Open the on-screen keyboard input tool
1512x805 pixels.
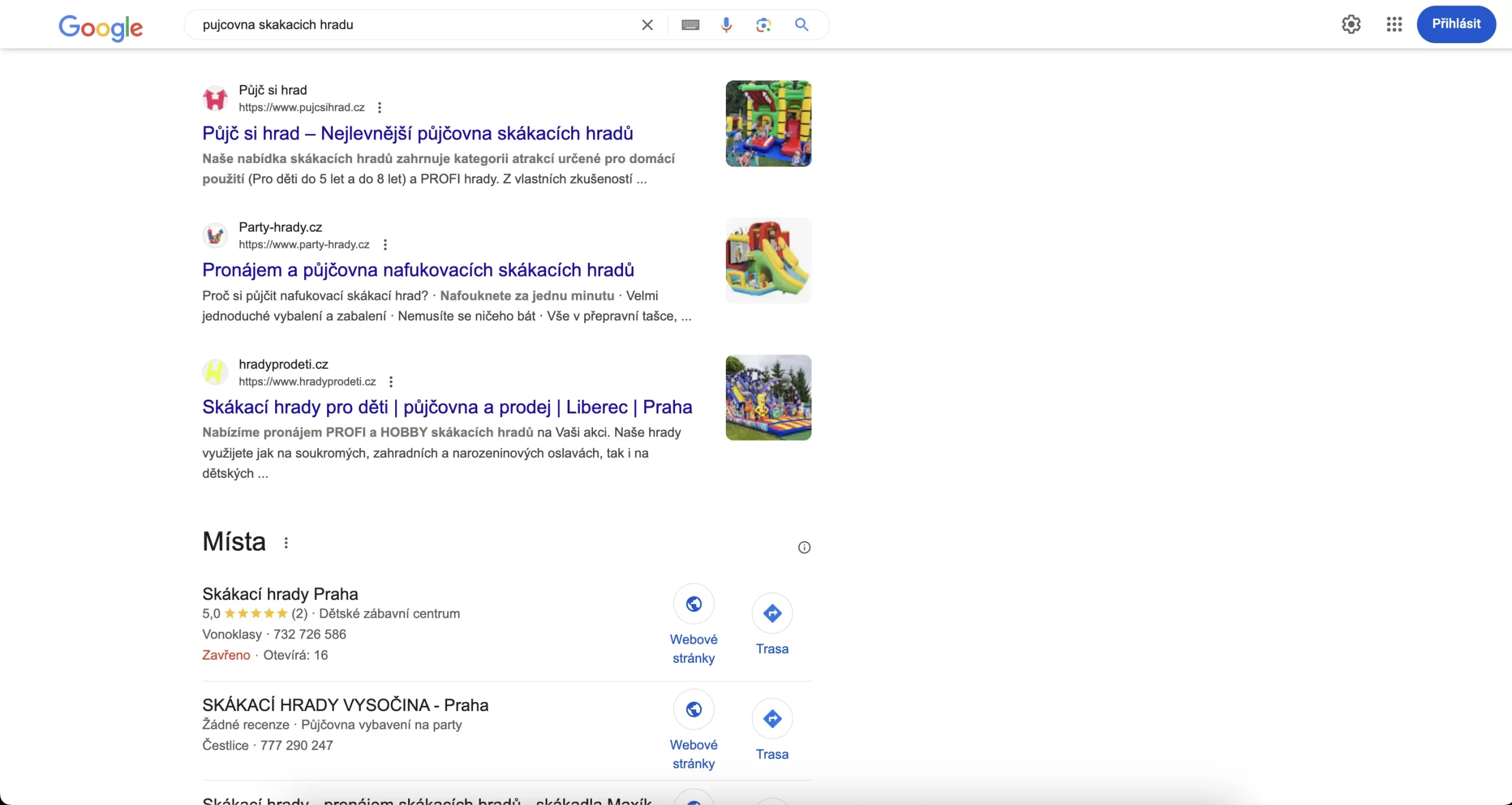click(690, 25)
